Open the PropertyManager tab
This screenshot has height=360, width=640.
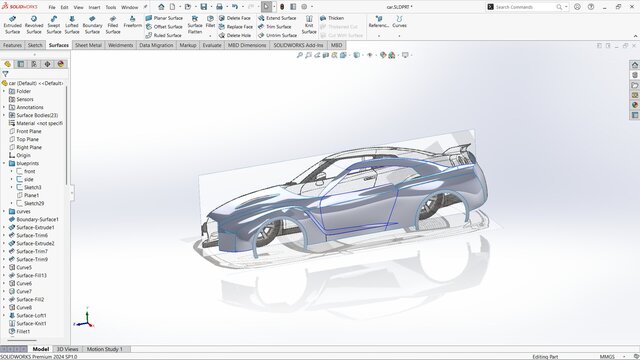point(21,64)
